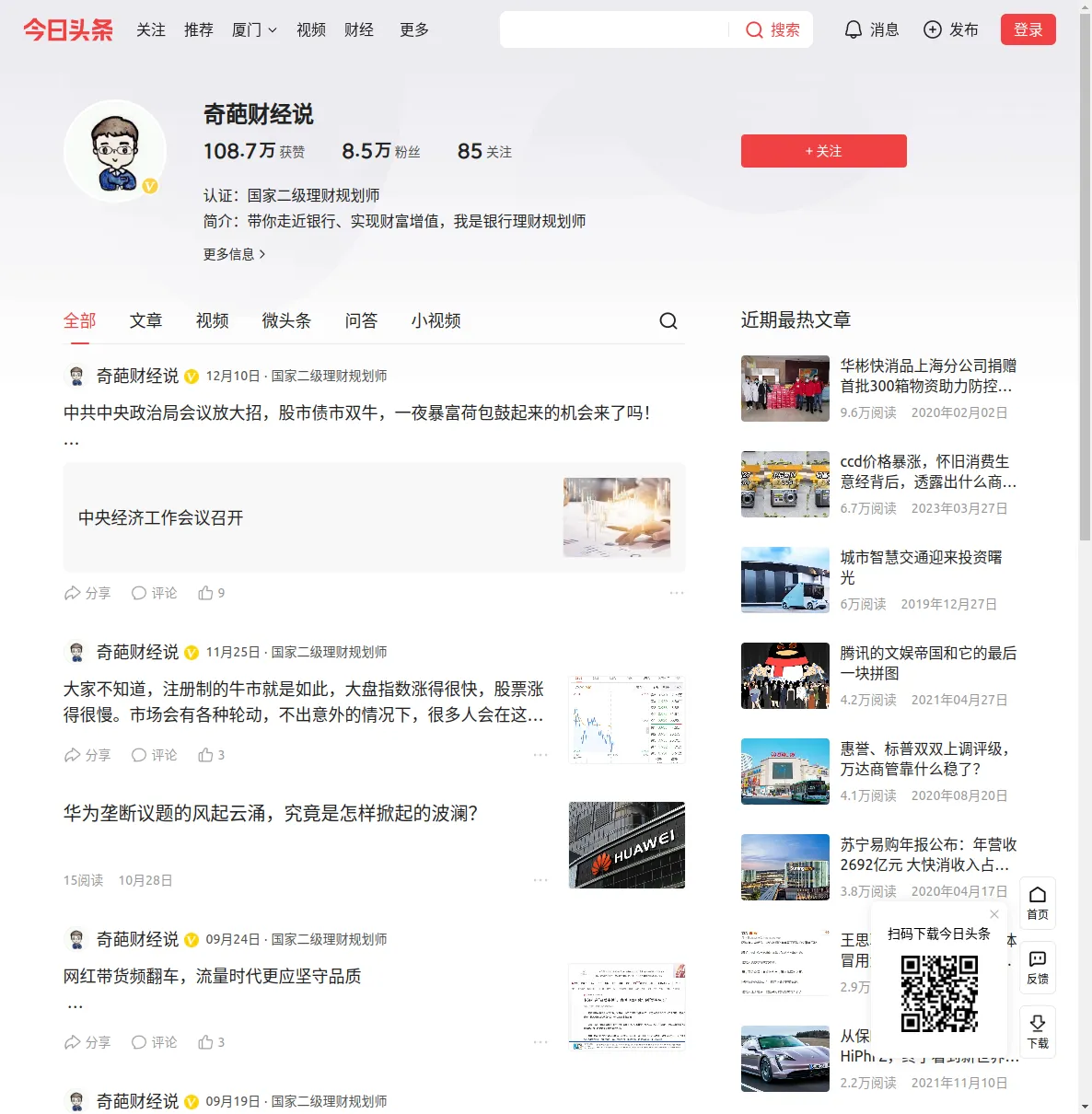Open more options for the 12月10日 post
This screenshot has width=1092, height=1114.
677,593
